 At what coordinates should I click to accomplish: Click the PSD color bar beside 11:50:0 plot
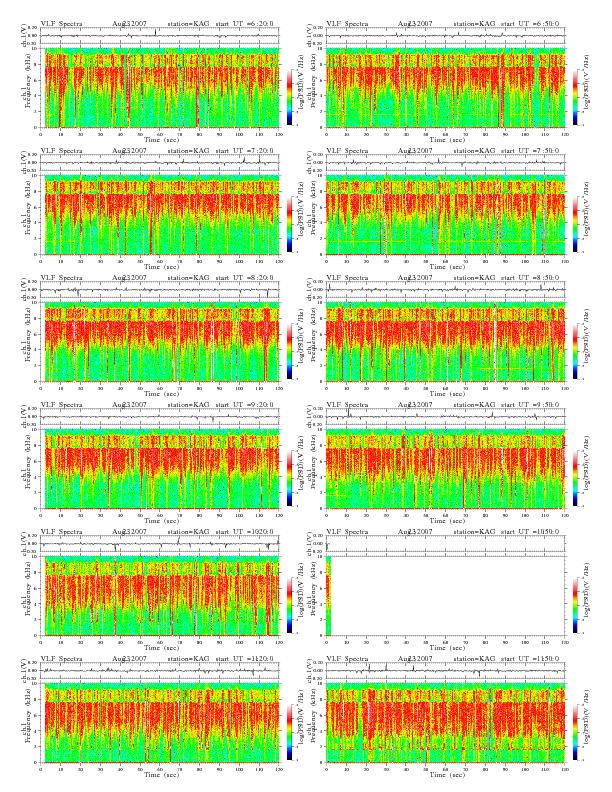click(x=576, y=732)
